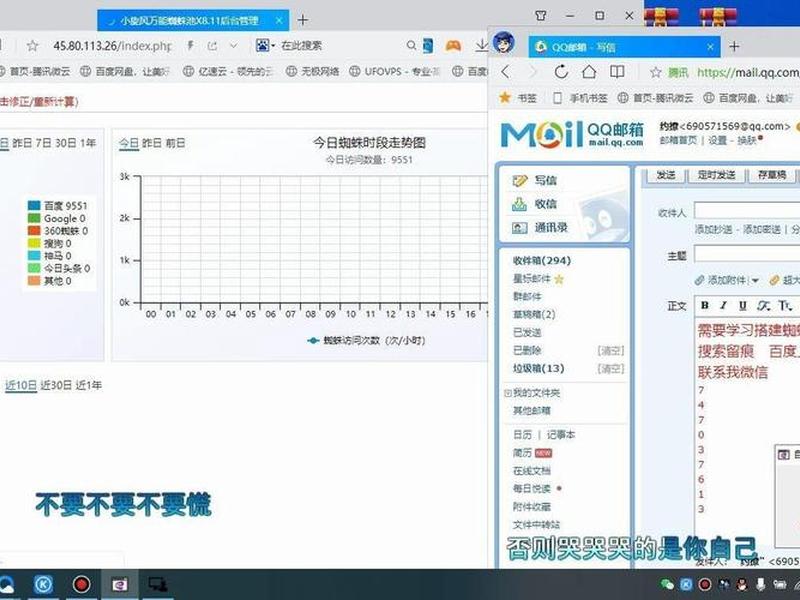This screenshot has height=600, width=800.
Task: Click the QQ邮箱 Mail logo
Action: click(x=572, y=135)
